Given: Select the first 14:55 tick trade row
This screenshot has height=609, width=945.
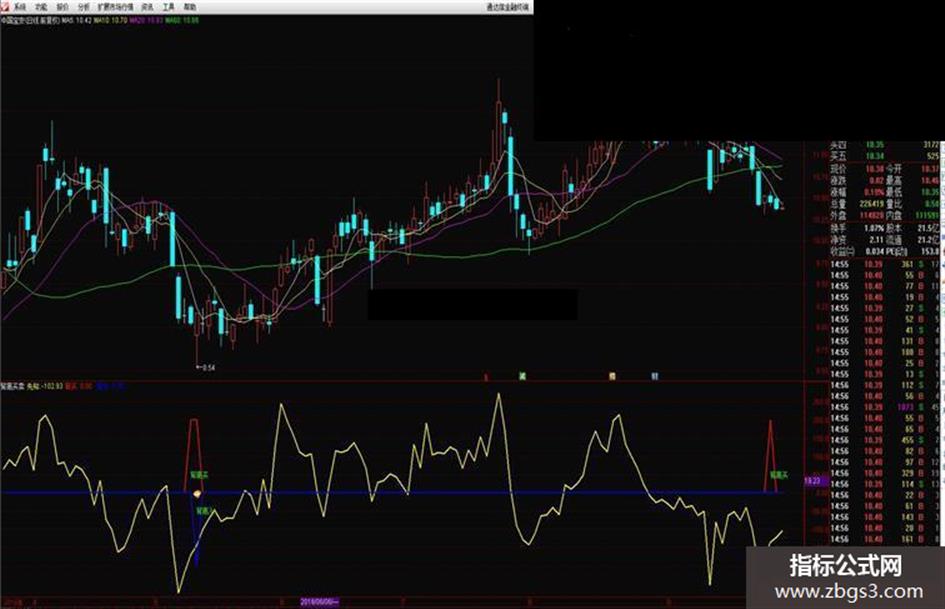Looking at the screenshot, I should (884, 264).
